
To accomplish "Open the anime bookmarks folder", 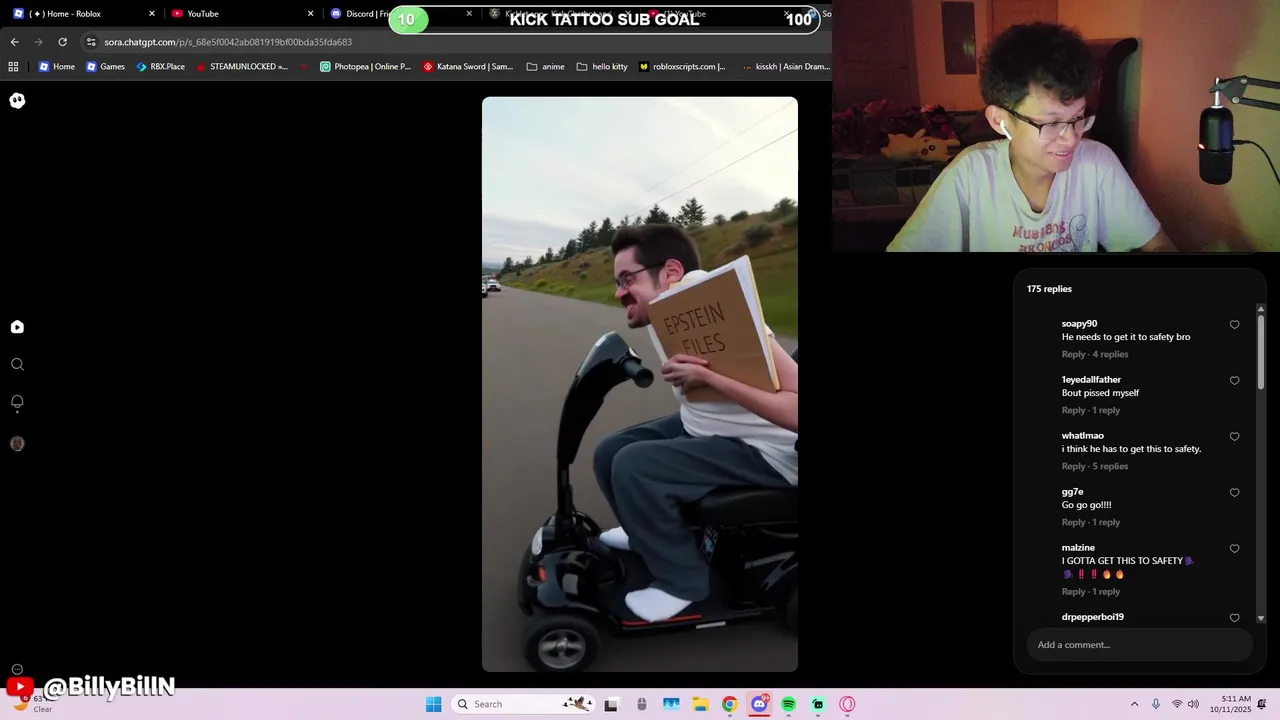I will pyautogui.click(x=546, y=67).
